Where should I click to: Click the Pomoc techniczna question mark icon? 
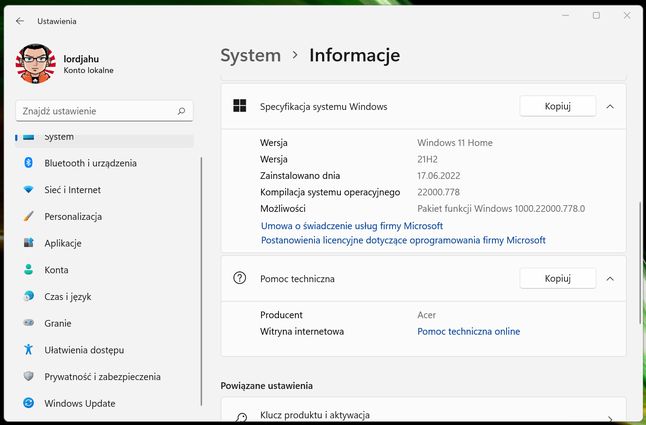pyautogui.click(x=239, y=278)
